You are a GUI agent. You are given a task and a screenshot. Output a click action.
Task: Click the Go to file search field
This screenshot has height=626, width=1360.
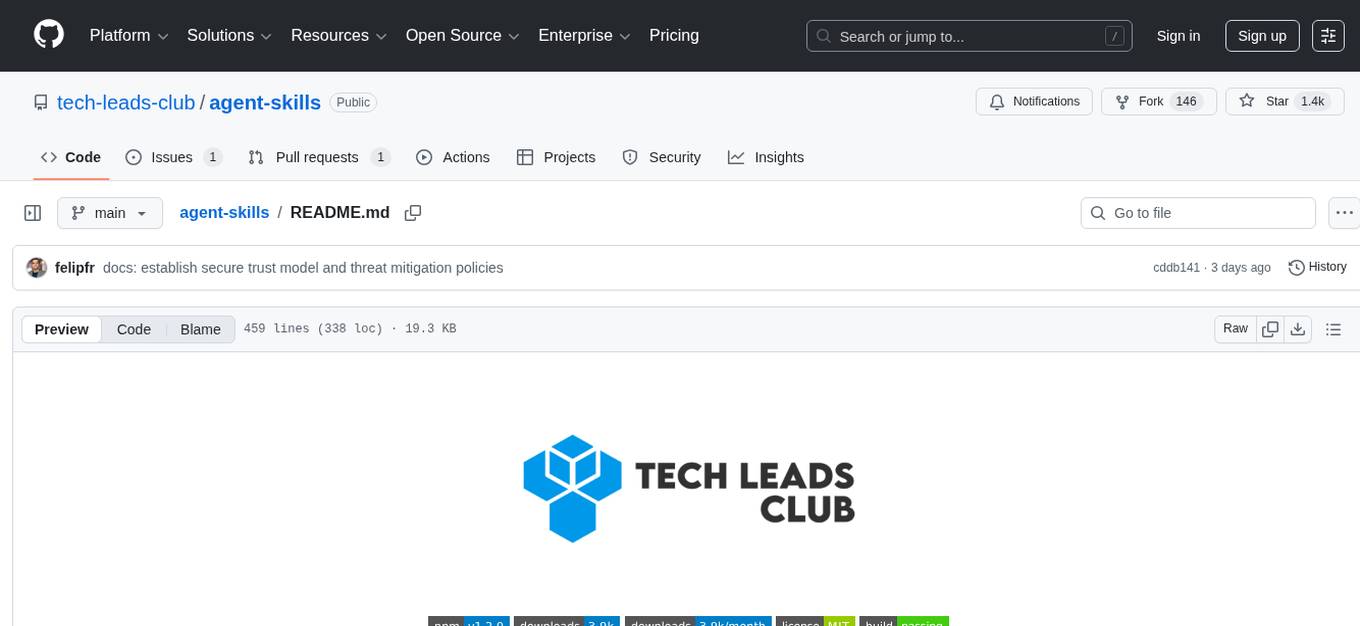tap(1198, 213)
